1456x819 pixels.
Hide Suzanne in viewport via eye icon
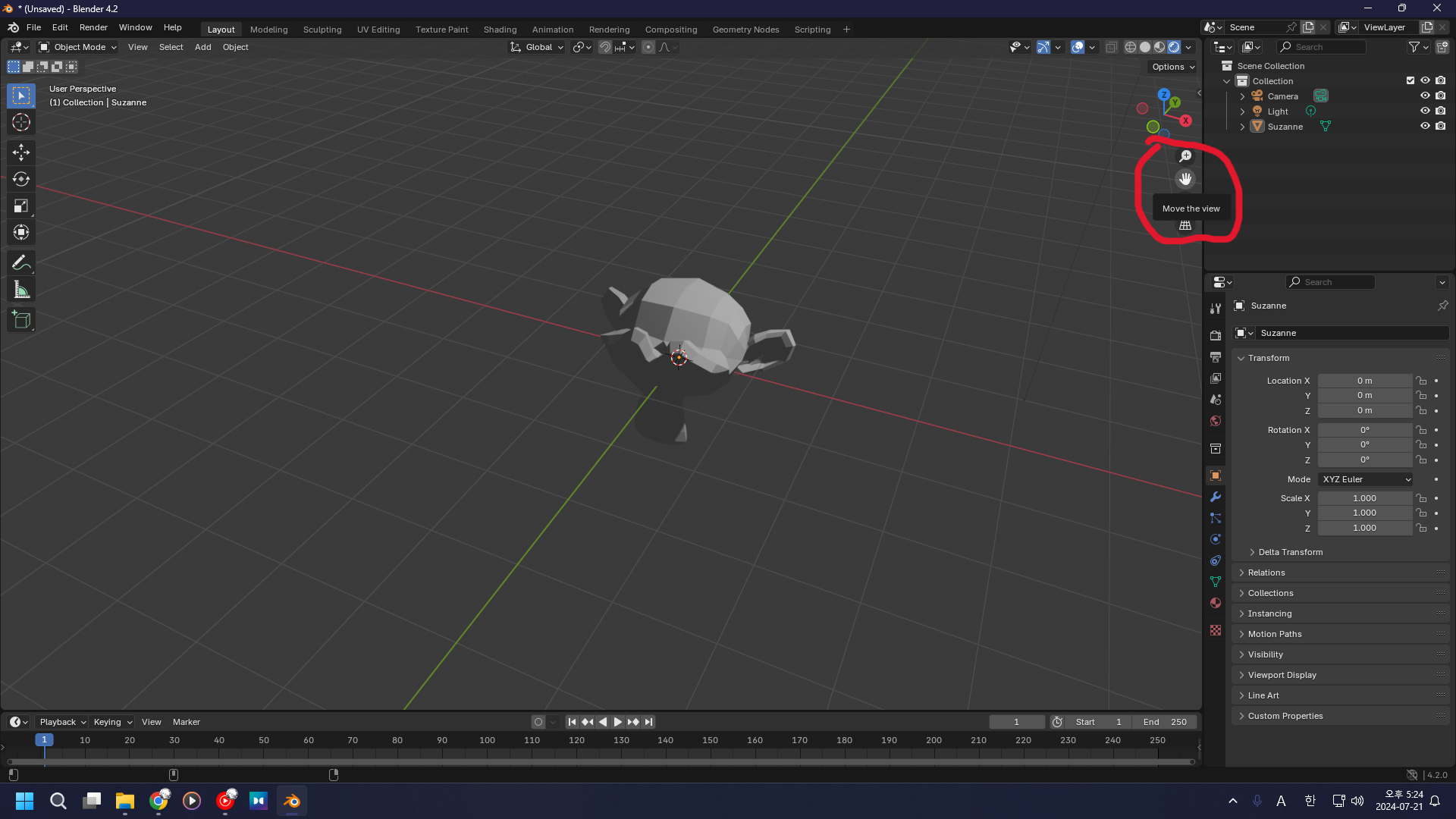tap(1425, 126)
